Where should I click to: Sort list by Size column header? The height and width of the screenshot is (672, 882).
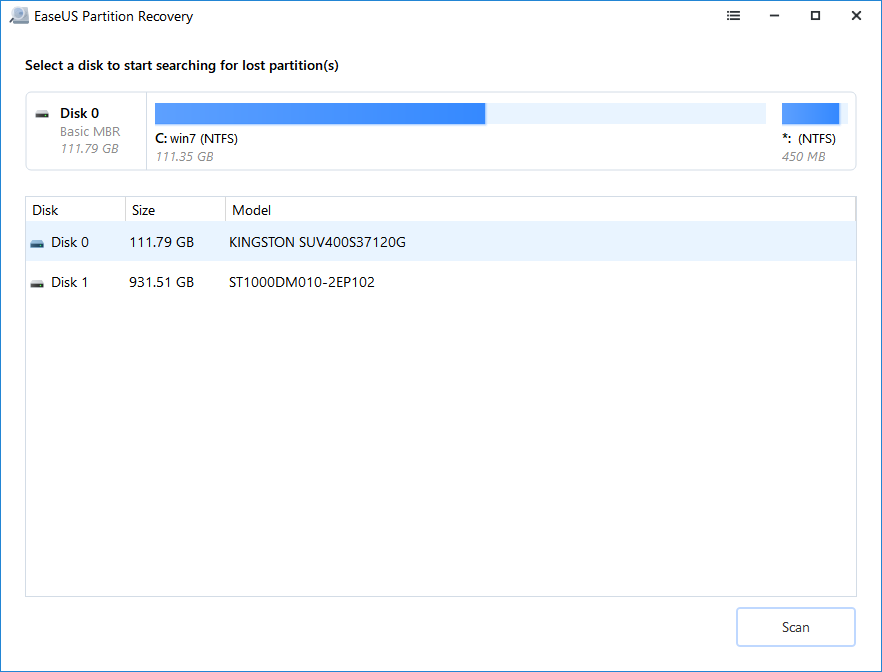coord(175,210)
